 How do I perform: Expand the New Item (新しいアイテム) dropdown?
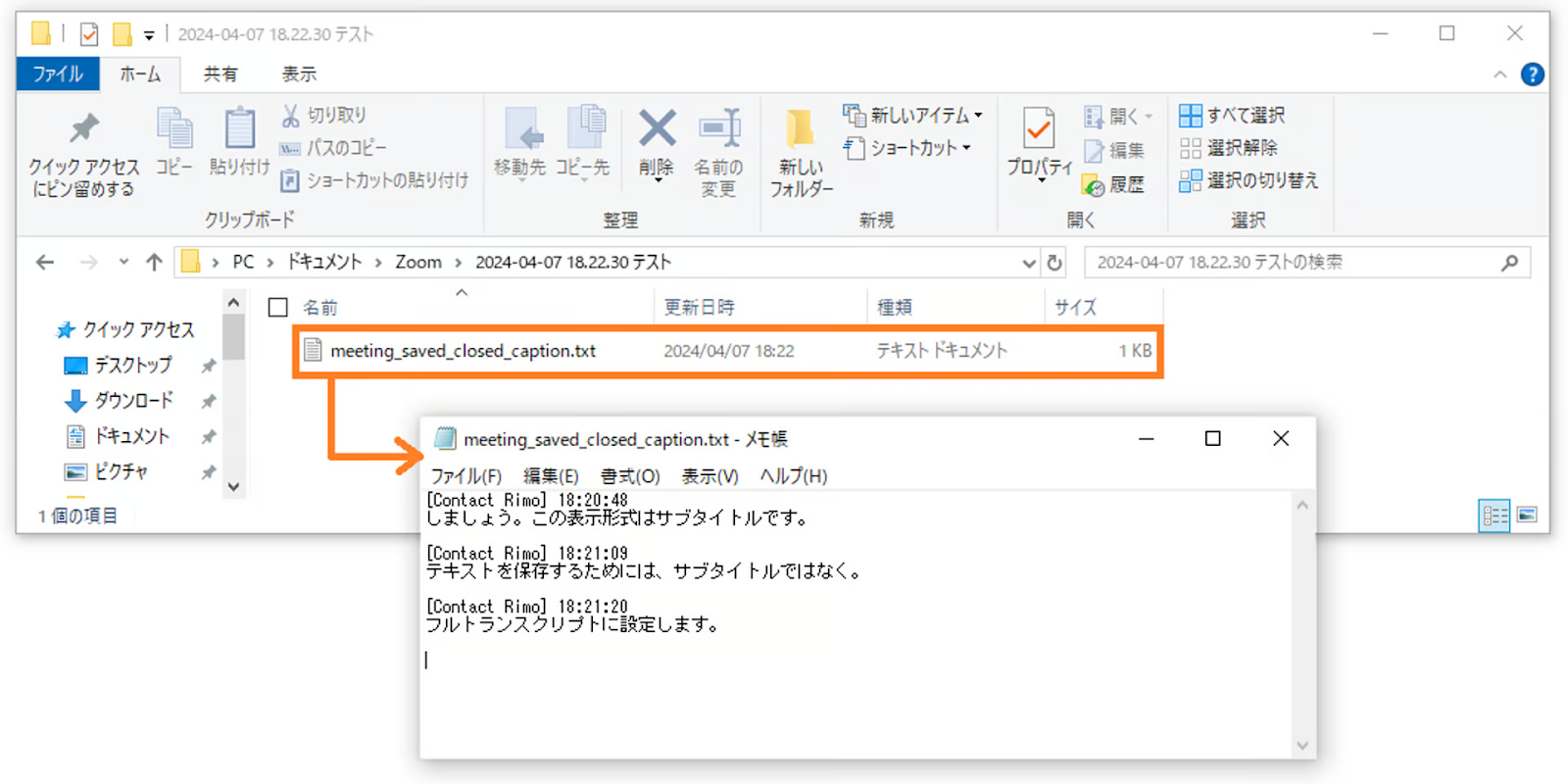tap(977, 116)
